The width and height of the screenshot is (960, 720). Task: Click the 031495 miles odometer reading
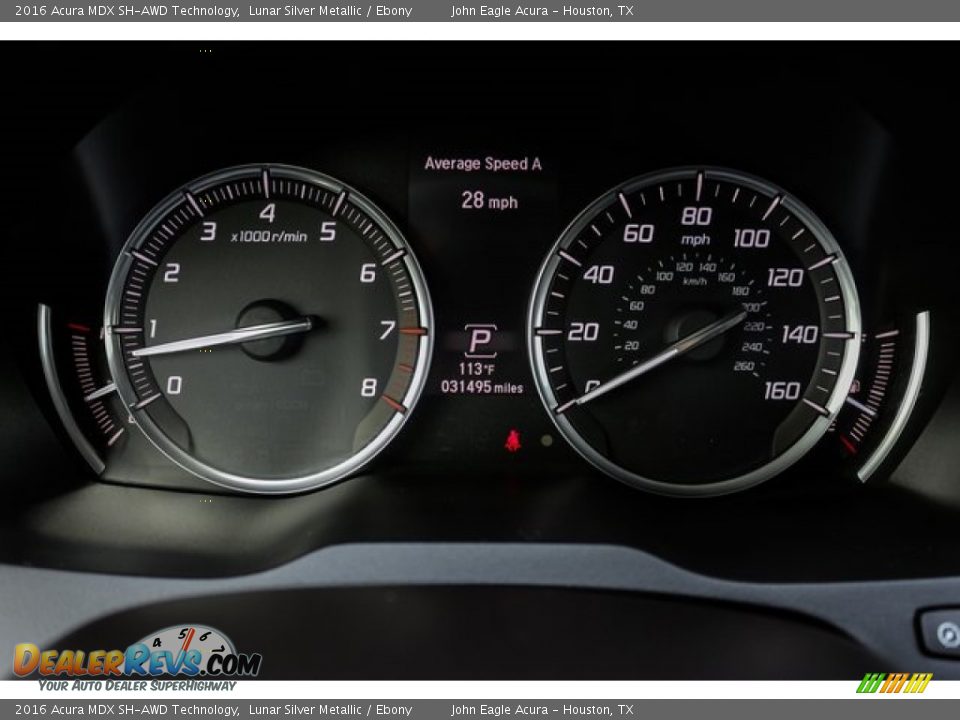[x=482, y=387]
